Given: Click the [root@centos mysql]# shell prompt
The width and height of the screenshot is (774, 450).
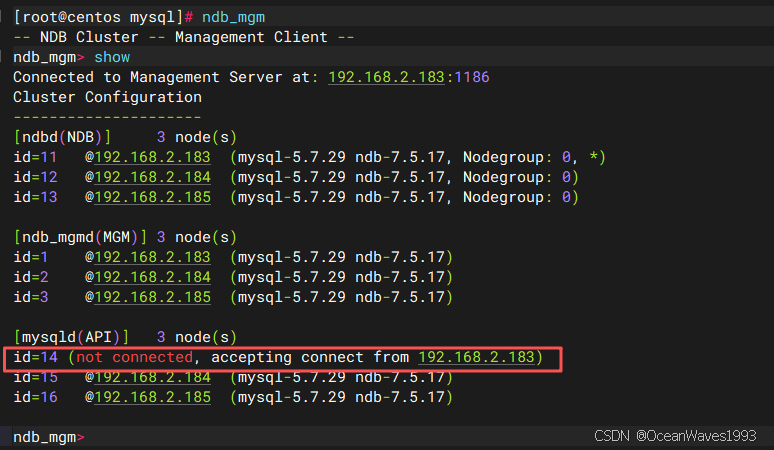Looking at the screenshot, I should [103, 17].
